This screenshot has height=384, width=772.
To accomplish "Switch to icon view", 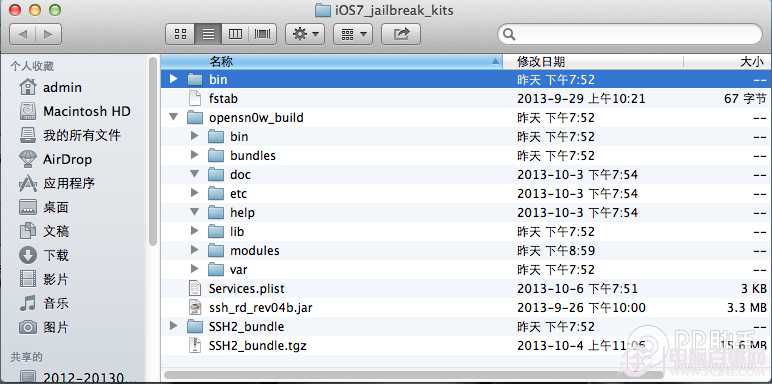I will pyautogui.click(x=180, y=34).
